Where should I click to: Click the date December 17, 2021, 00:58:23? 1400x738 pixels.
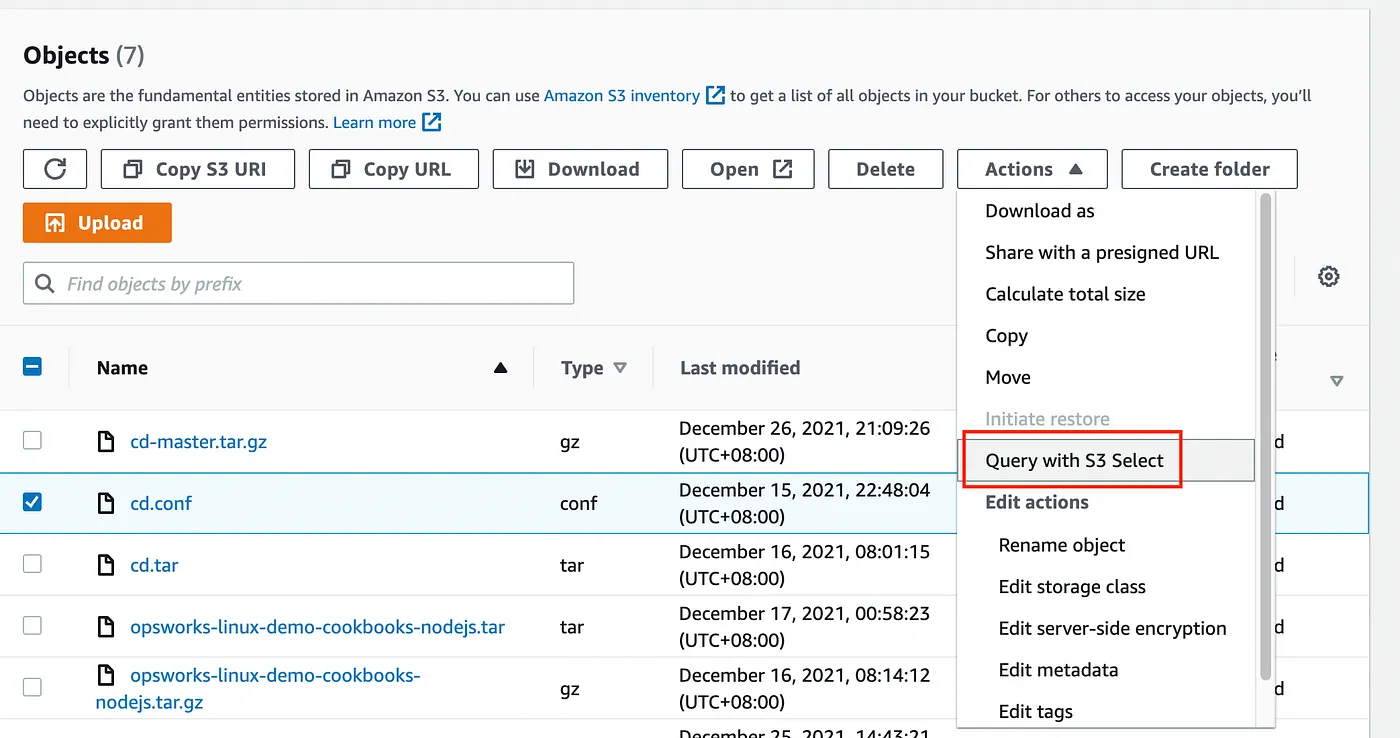click(x=804, y=614)
